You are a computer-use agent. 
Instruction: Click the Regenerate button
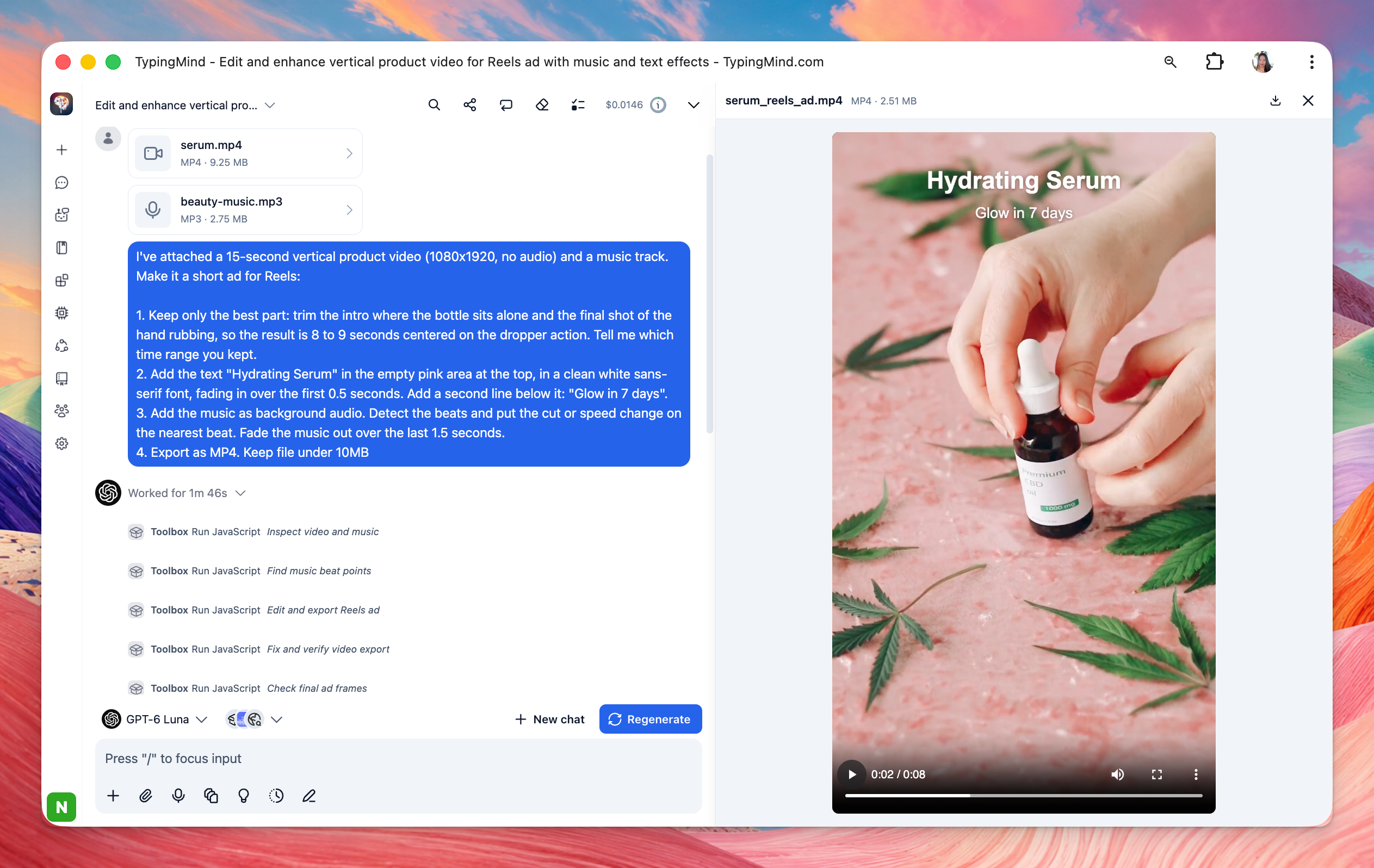(651, 719)
